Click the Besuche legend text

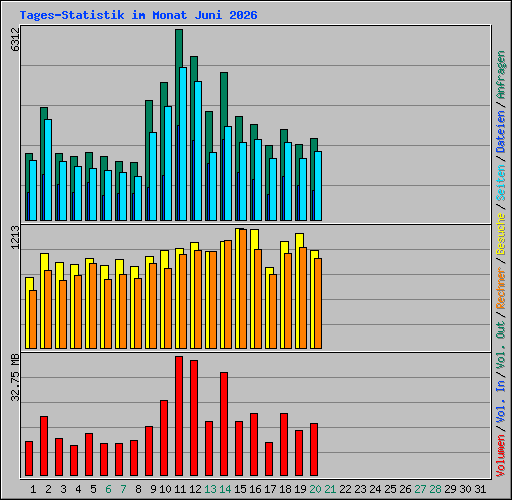tap(501, 234)
